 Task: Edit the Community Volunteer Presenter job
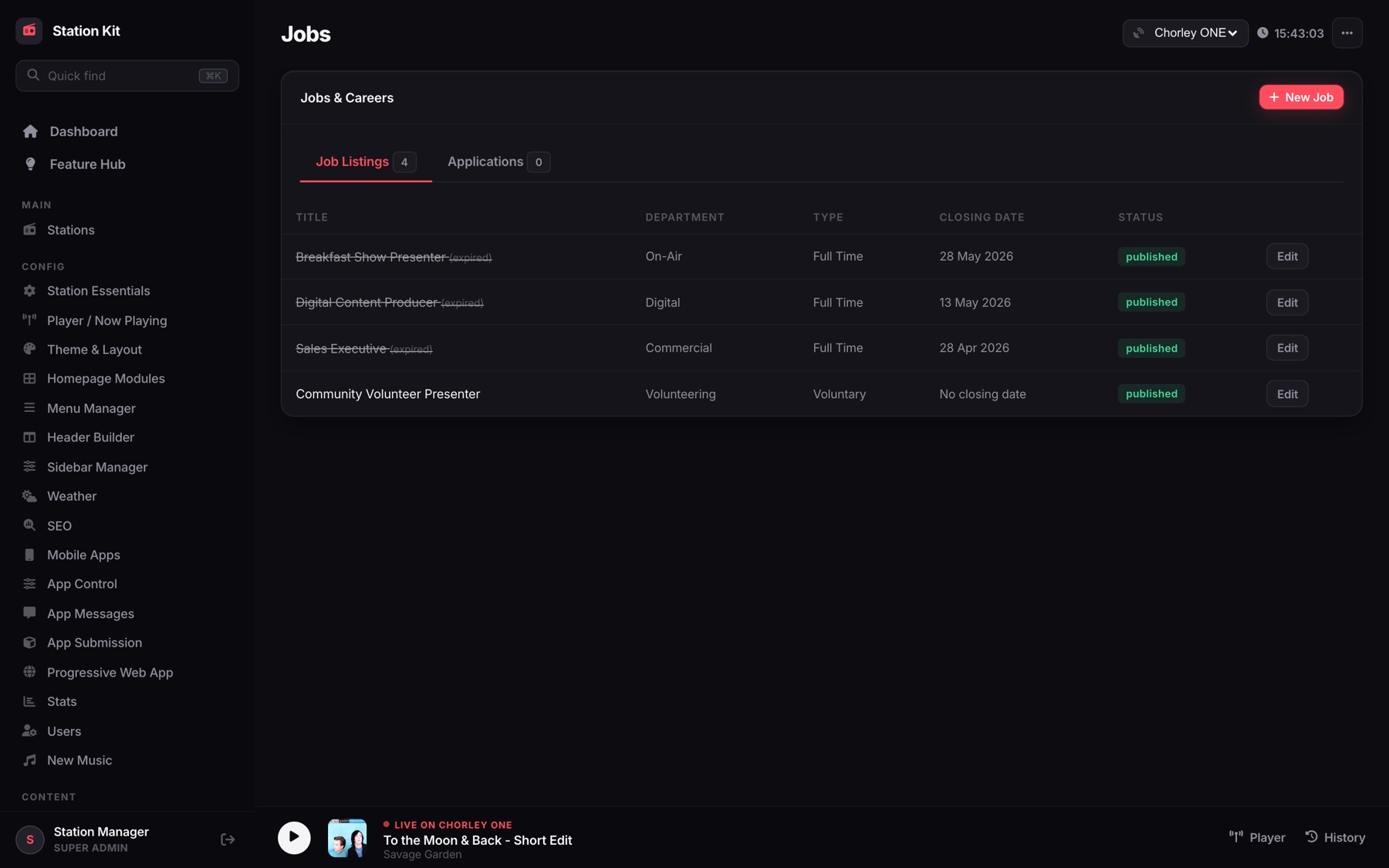click(x=1287, y=393)
